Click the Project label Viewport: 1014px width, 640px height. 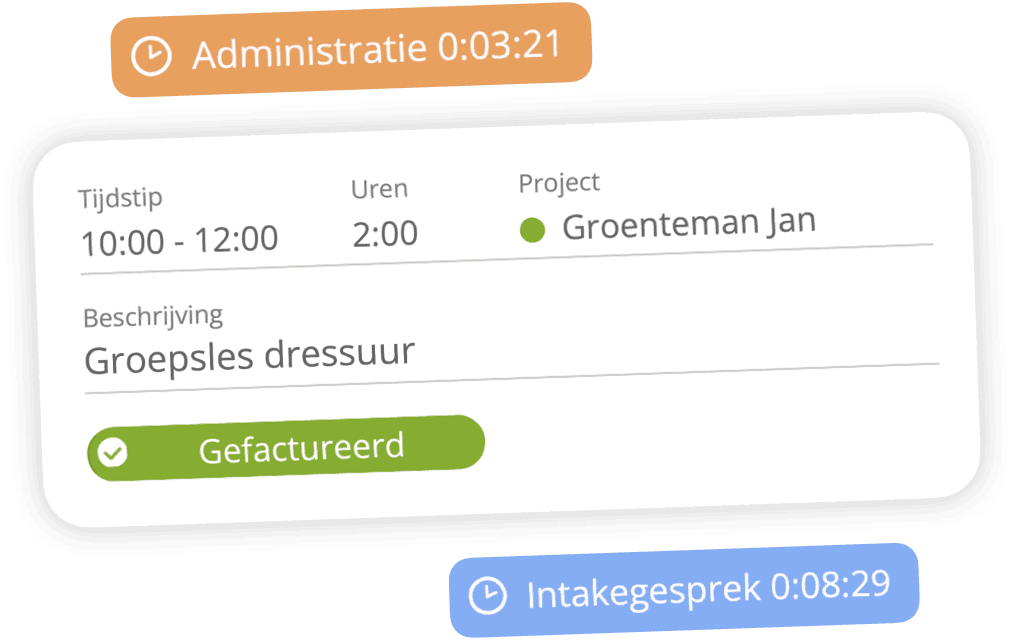[x=559, y=183]
